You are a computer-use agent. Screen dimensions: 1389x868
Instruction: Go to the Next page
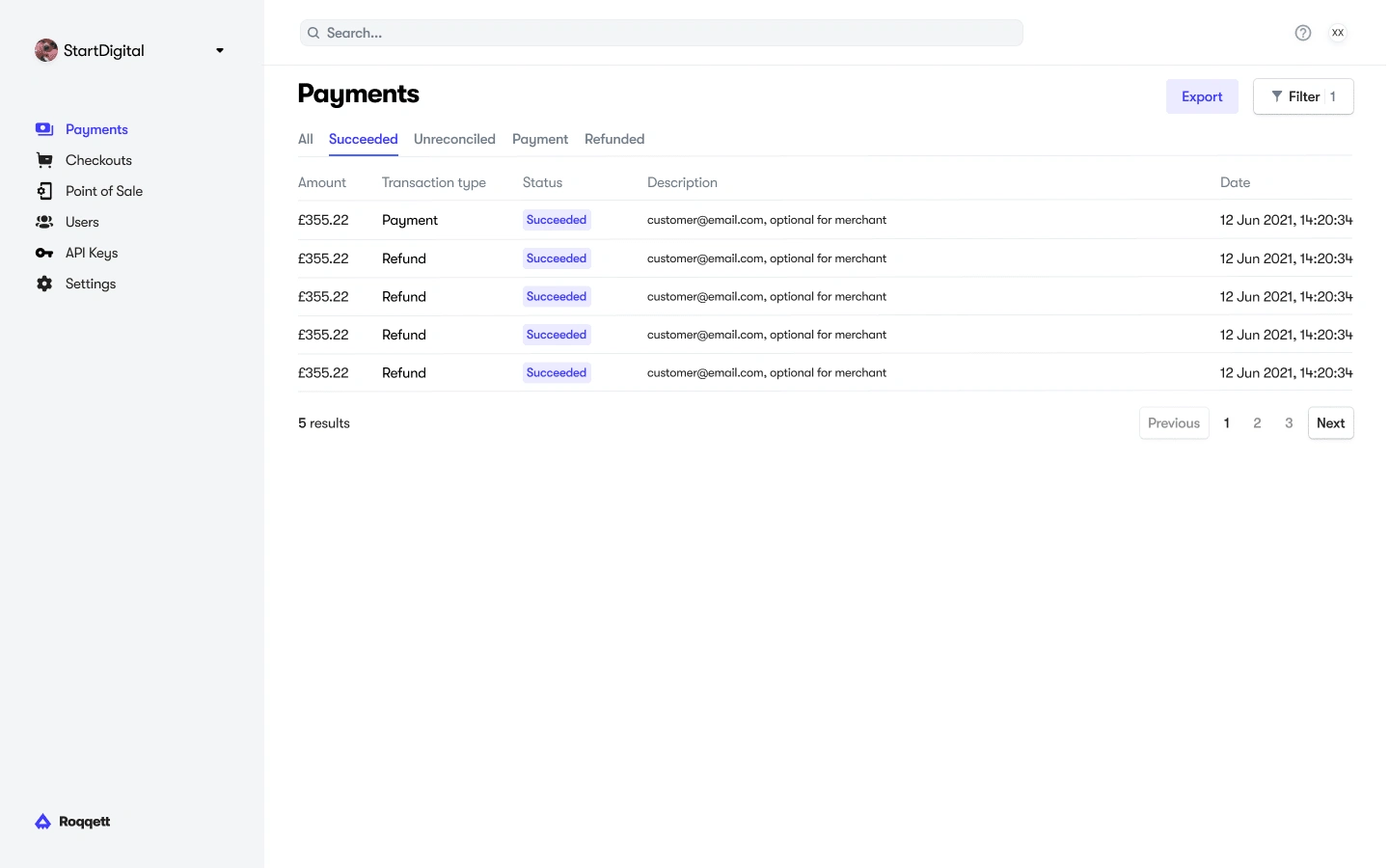pyautogui.click(x=1331, y=423)
